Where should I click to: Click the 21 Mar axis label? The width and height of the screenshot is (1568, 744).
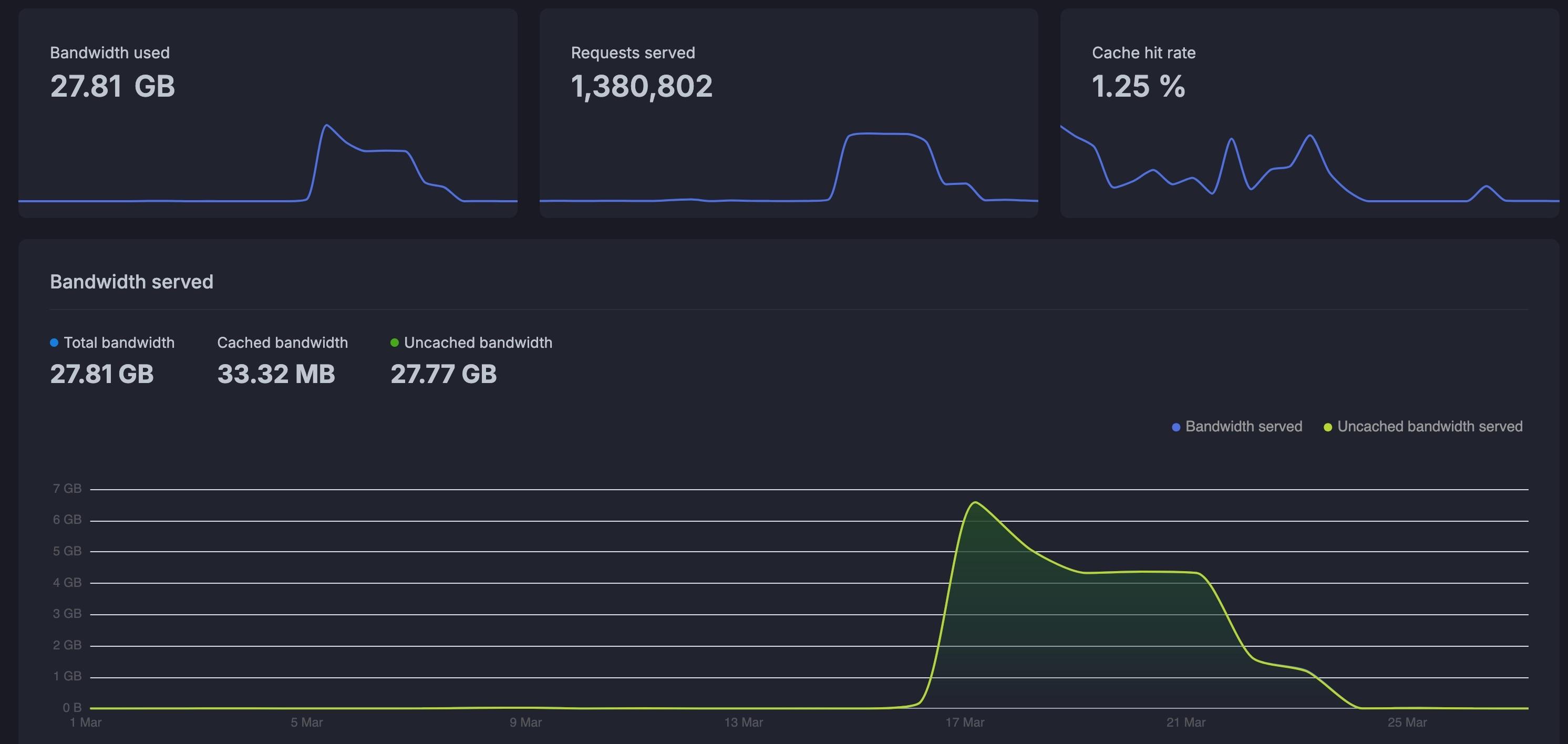(1186, 722)
